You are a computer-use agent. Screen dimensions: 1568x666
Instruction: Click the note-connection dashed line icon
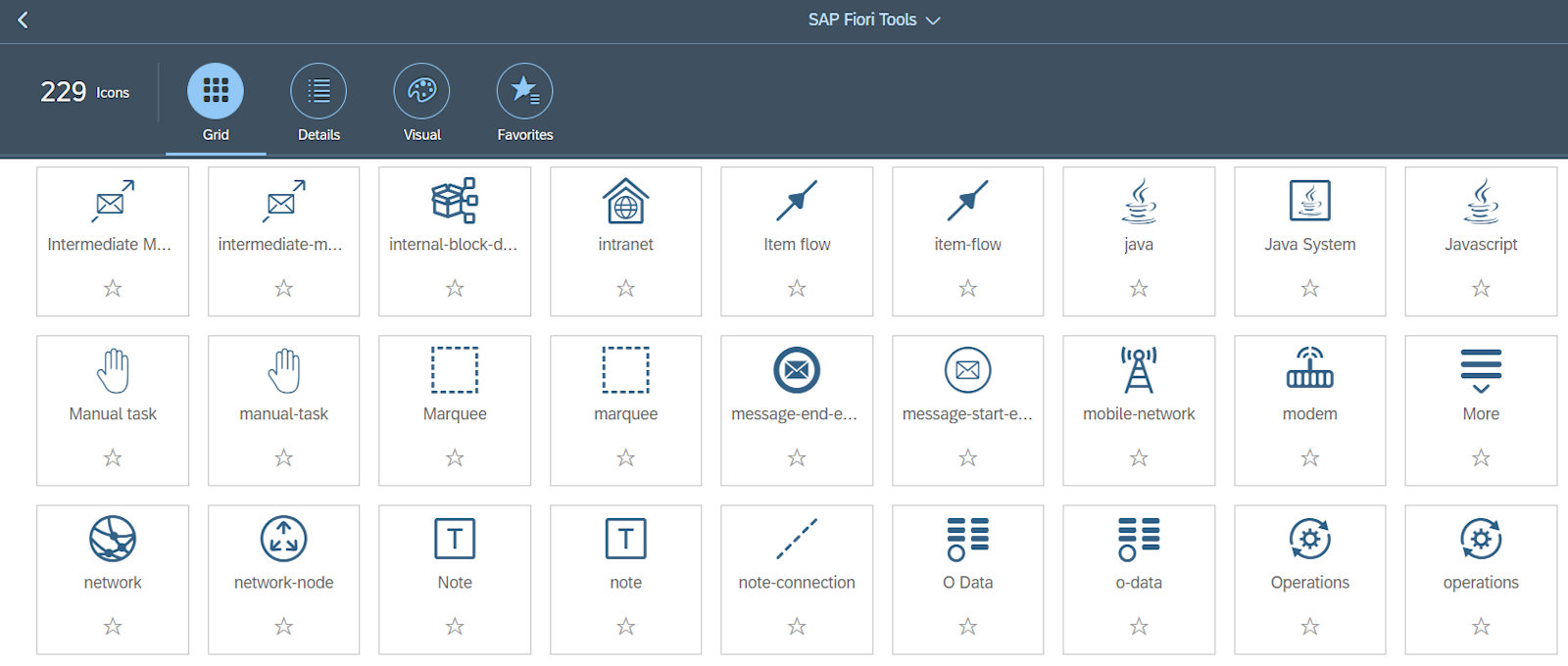797,539
